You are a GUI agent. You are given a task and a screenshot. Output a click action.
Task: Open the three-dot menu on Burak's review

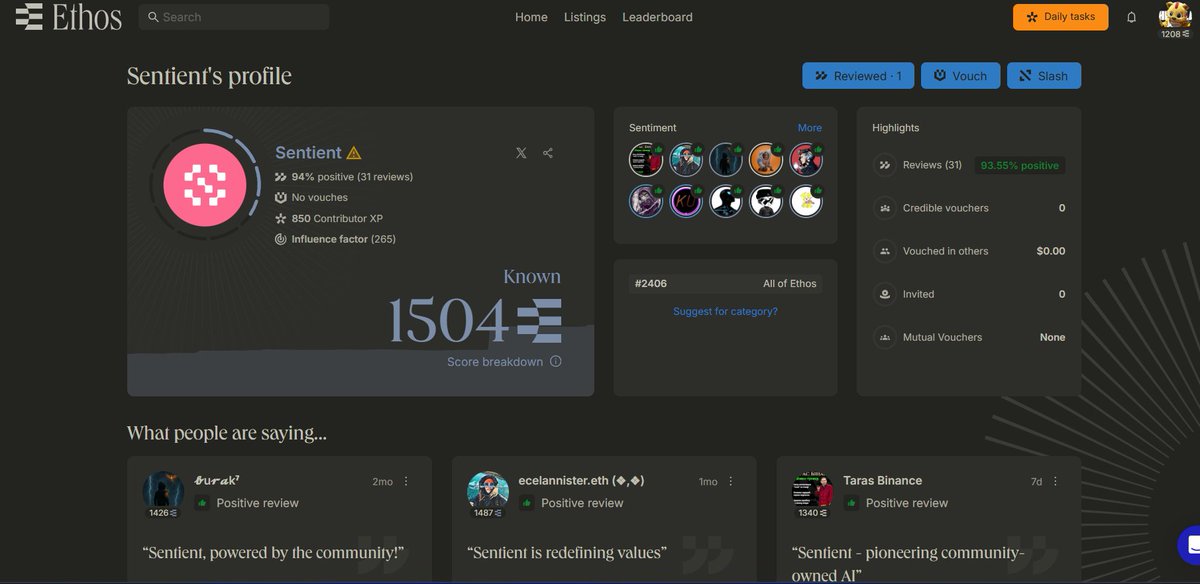405,480
